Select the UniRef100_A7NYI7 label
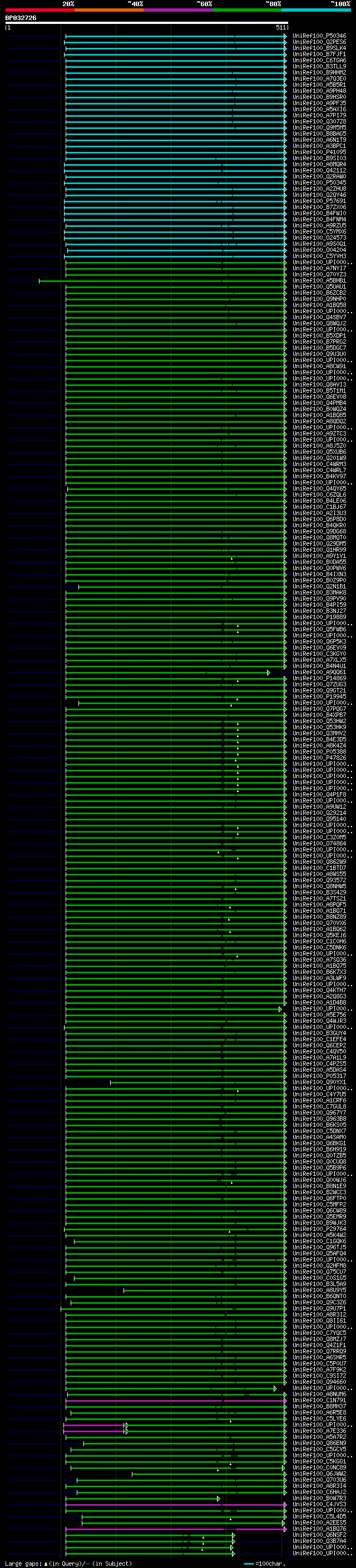This screenshot has width=356, height=1568. [x=319, y=269]
